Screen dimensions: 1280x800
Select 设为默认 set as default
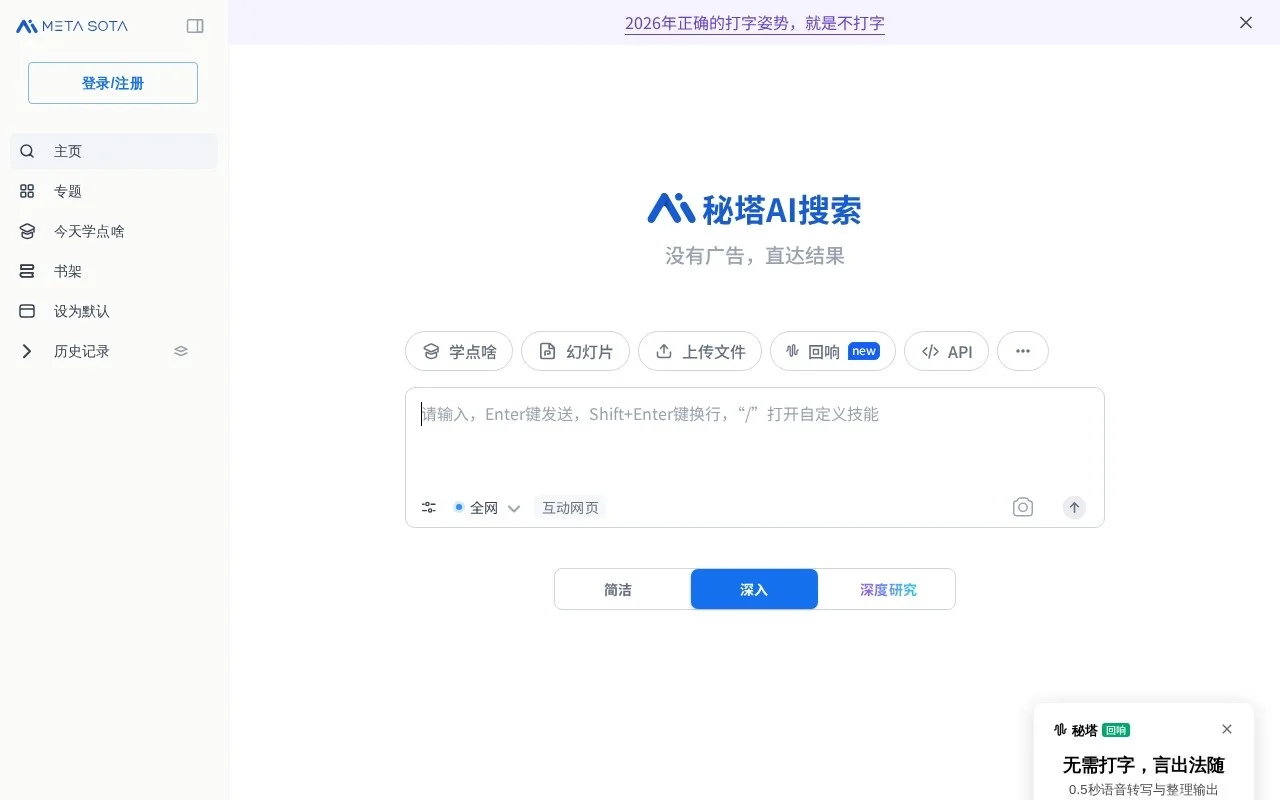(114, 311)
